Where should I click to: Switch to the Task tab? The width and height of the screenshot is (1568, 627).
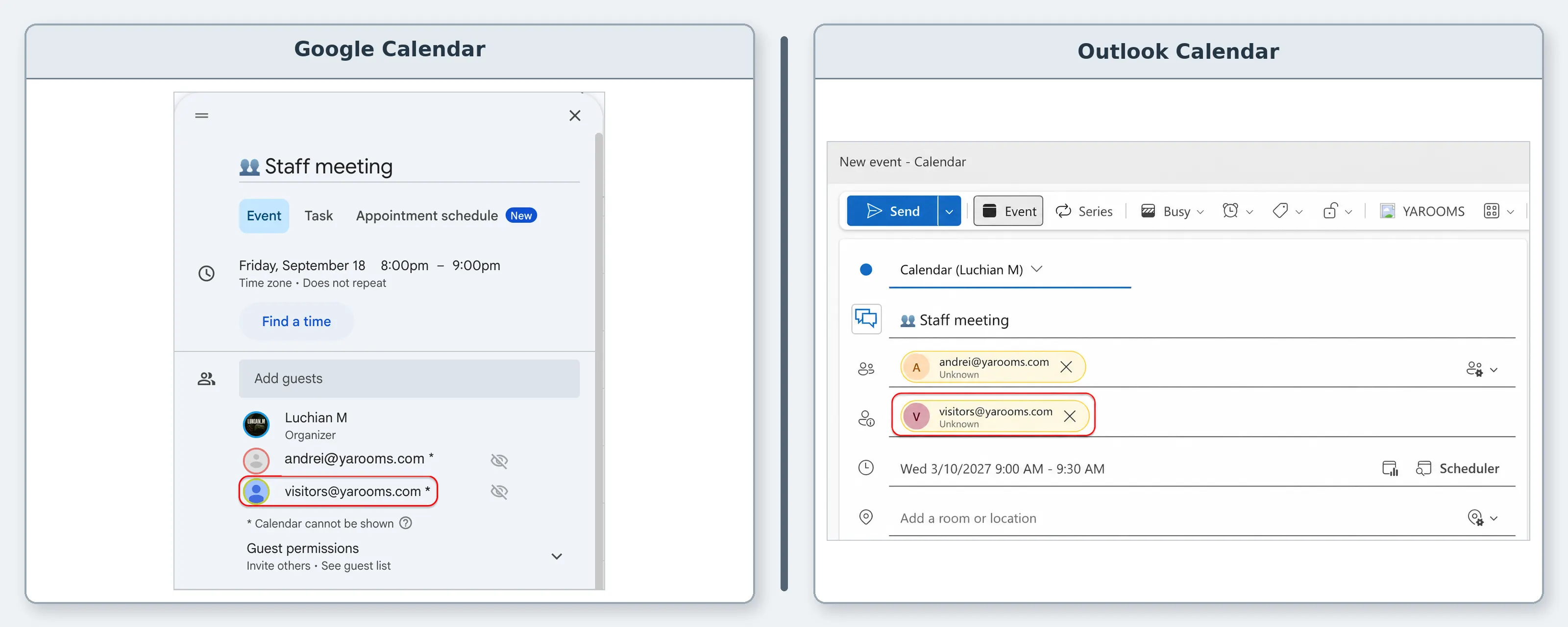(x=318, y=216)
